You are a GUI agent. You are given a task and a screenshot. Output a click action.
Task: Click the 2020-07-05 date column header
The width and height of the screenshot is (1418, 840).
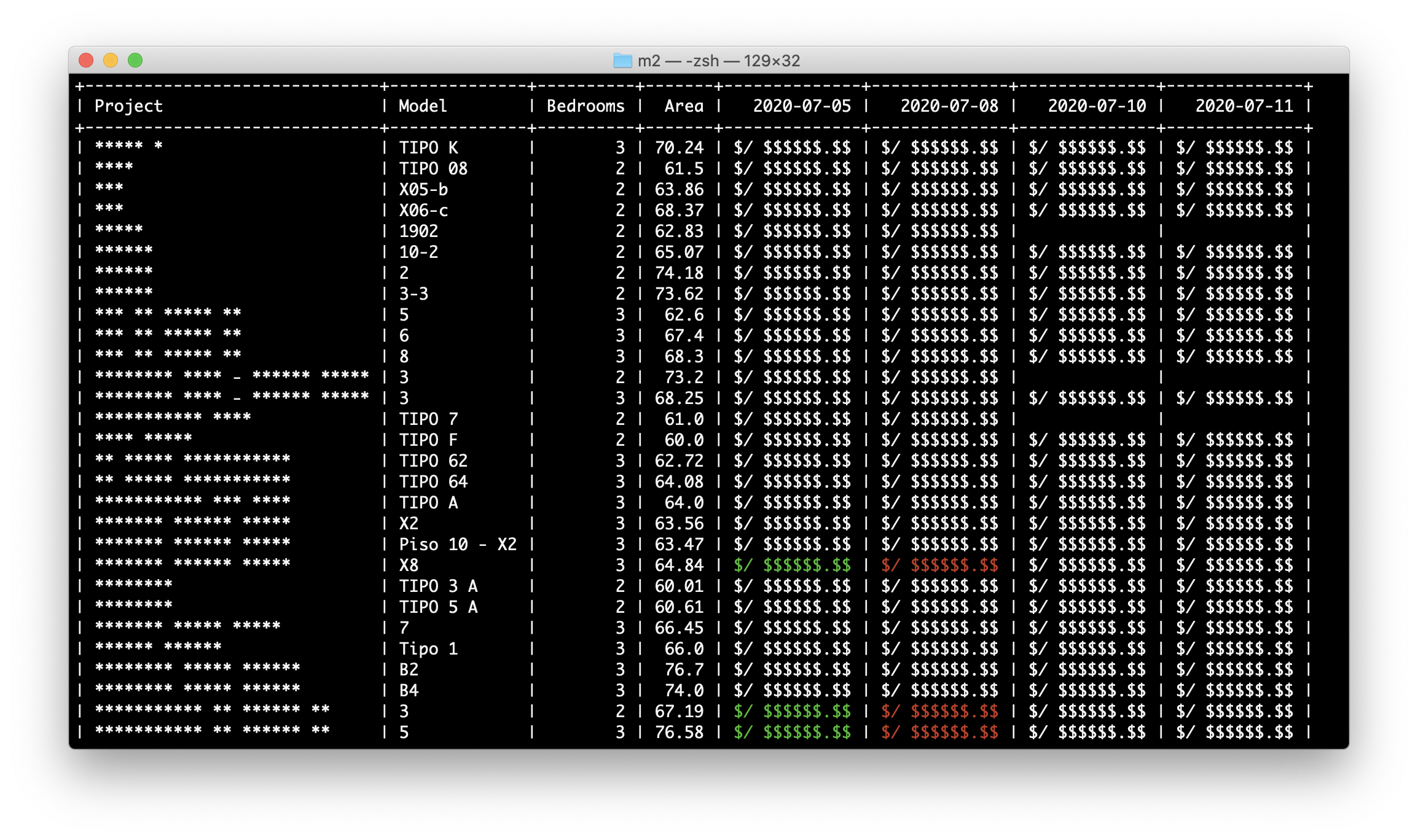[x=802, y=106]
